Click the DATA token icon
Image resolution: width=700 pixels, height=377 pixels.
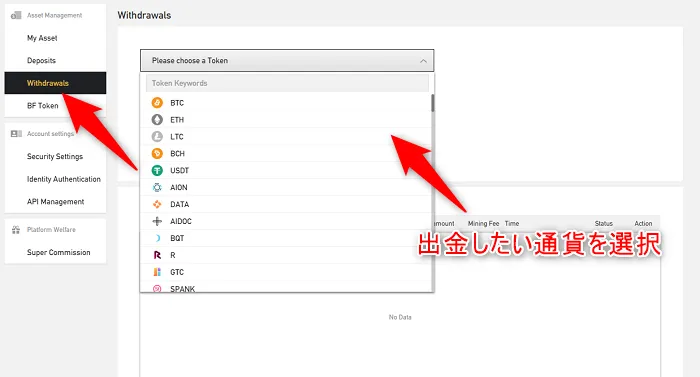coord(157,205)
